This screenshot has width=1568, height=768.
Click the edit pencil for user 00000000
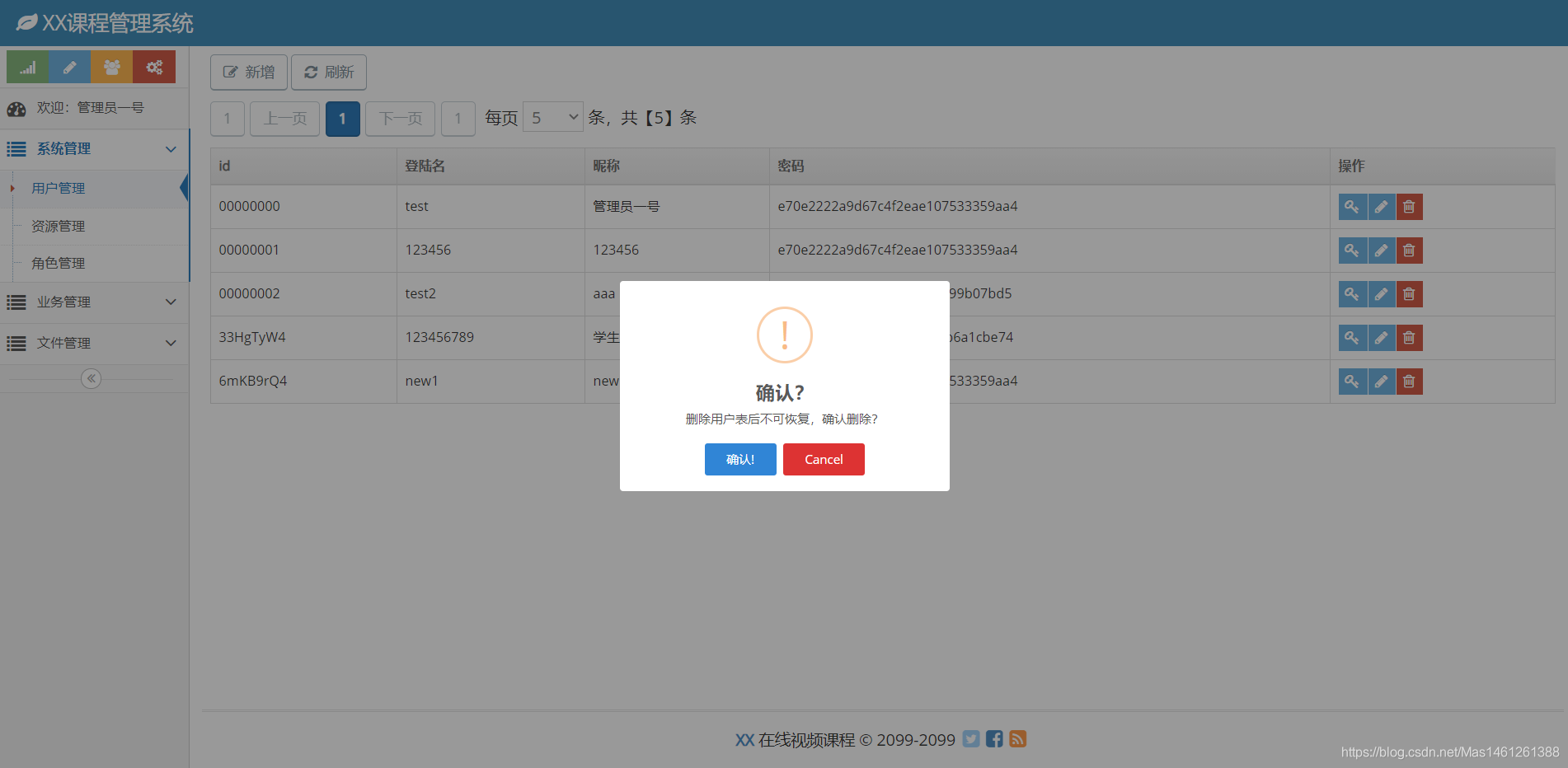click(x=1381, y=207)
